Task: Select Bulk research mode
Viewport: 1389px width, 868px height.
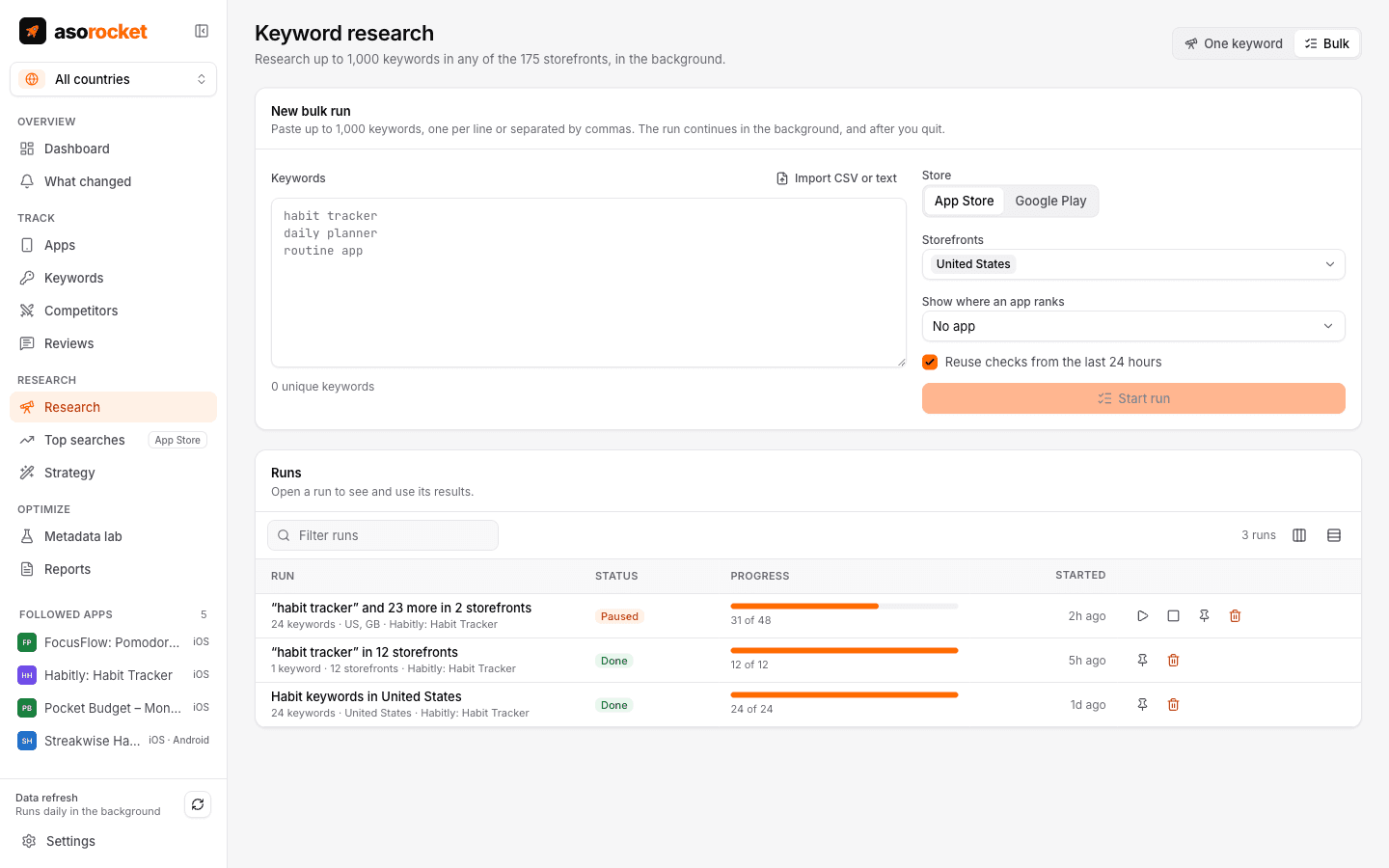Action: coord(1326,43)
